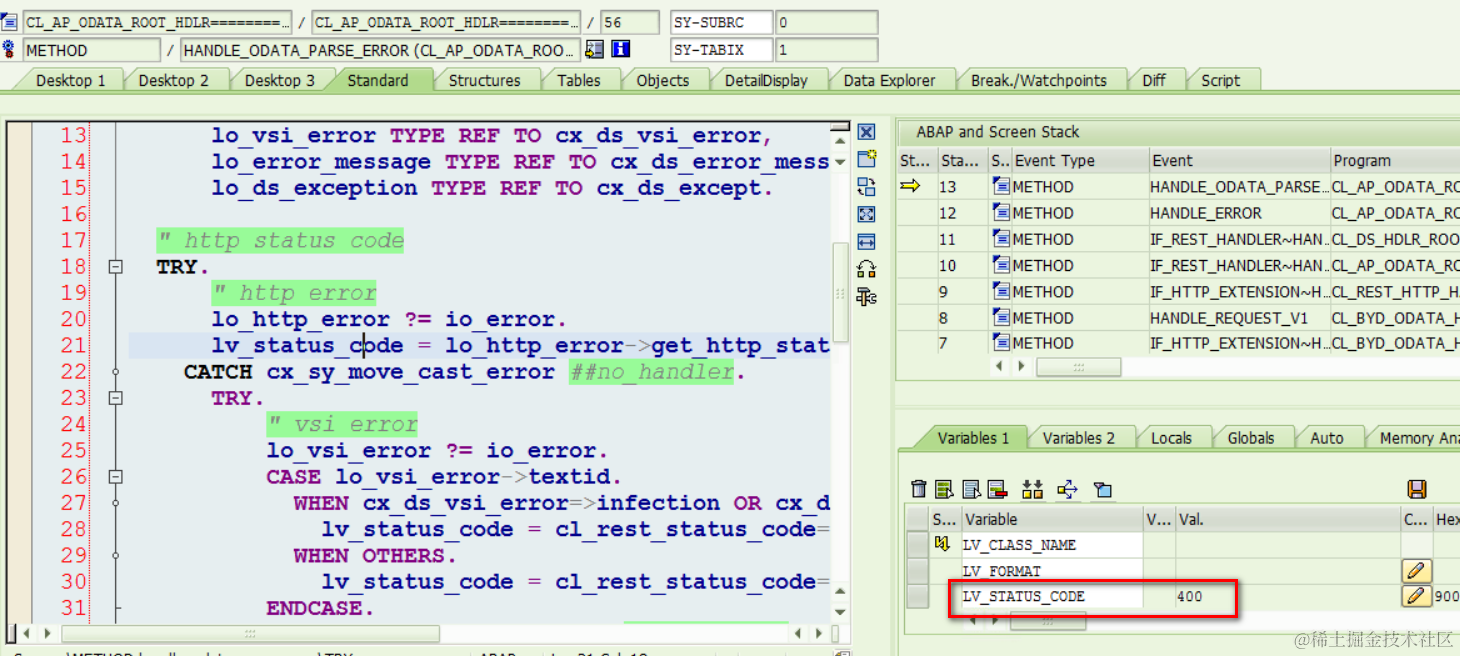This screenshot has height=656, width=1460.
Task: Open the Script tab
Action: click(1220, 80)
